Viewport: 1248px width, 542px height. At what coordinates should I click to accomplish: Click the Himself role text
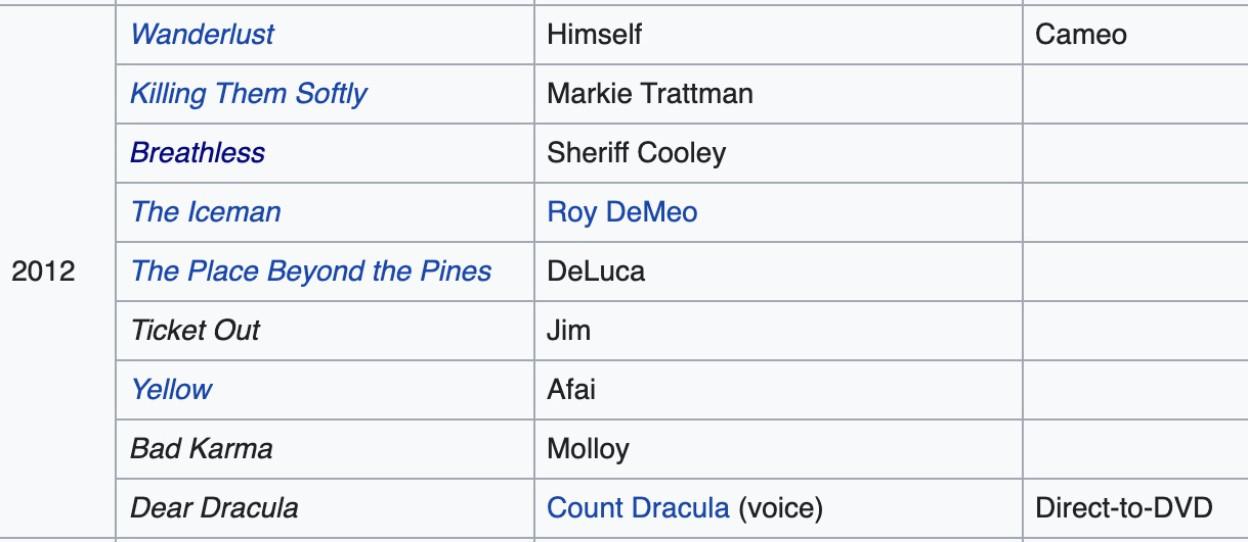click(594, 35)
